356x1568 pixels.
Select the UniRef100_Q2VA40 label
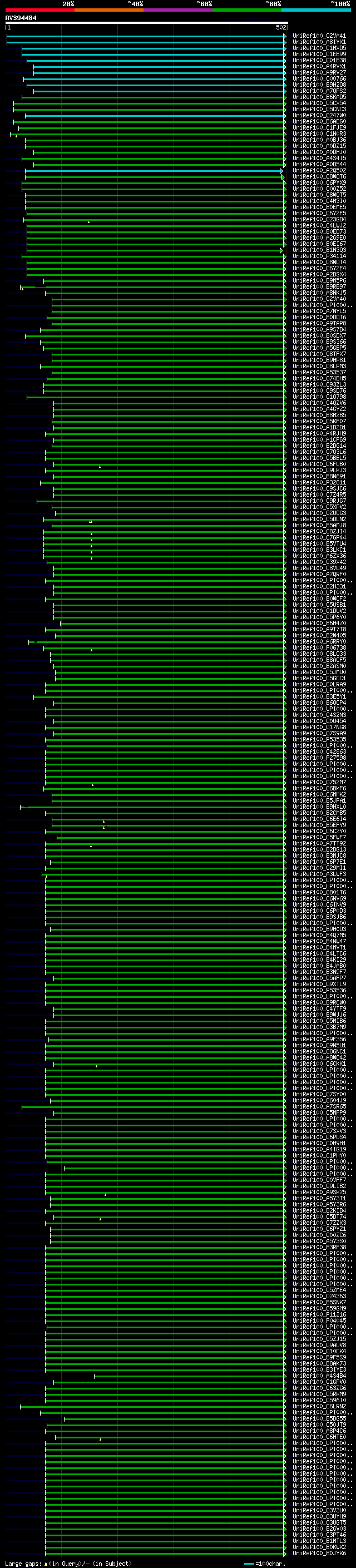click(x=319, y=299)
